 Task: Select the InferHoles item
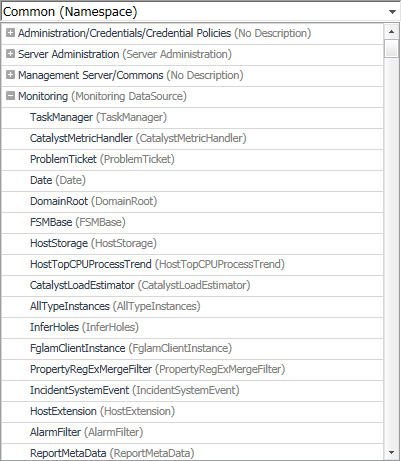[192, 328]
